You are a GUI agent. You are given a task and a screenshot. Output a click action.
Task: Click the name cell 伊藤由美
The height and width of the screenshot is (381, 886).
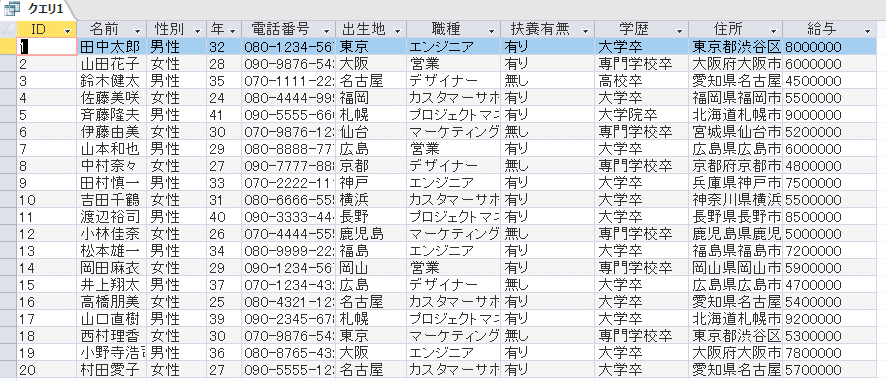(x=112, y=132)
